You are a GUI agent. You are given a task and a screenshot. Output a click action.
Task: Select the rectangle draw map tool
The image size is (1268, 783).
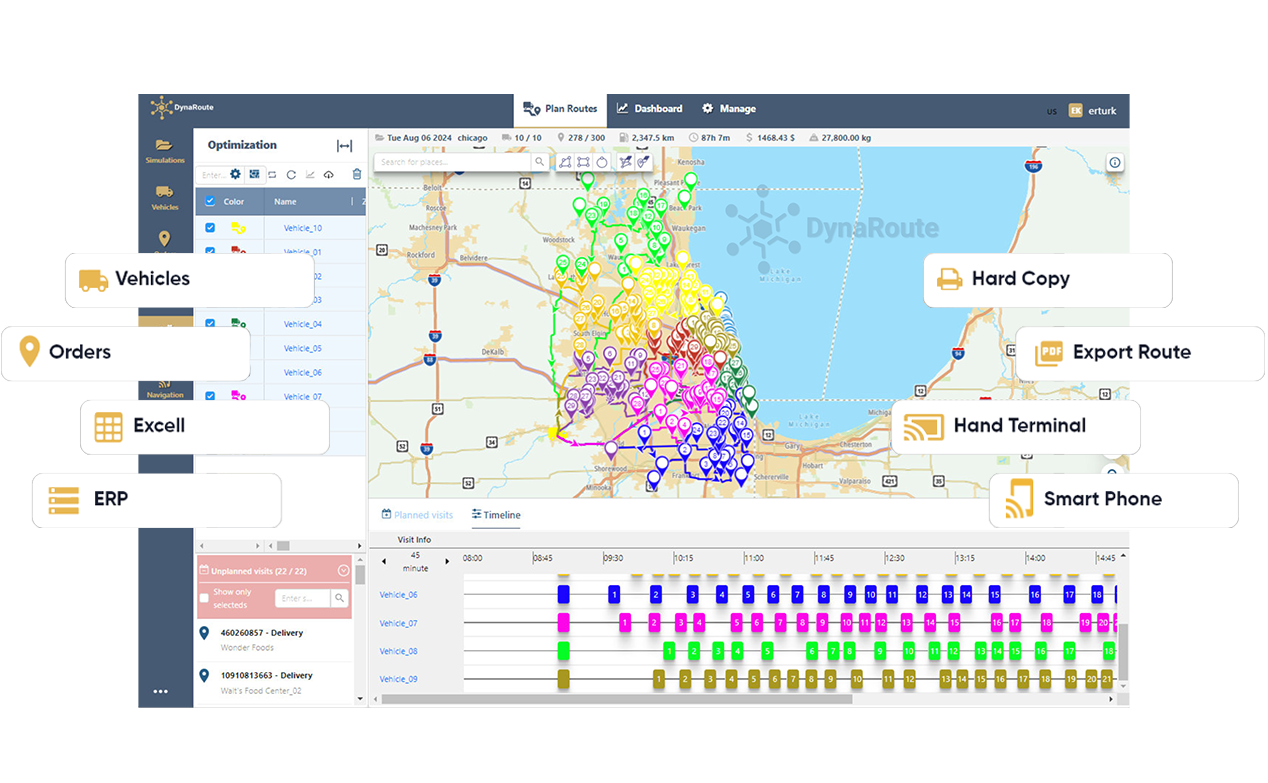(x=583, y=161)
